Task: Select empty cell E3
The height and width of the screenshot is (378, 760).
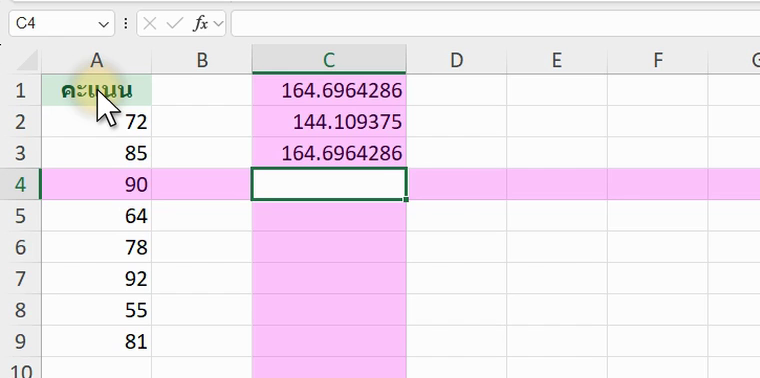Action: pos(557,153)
